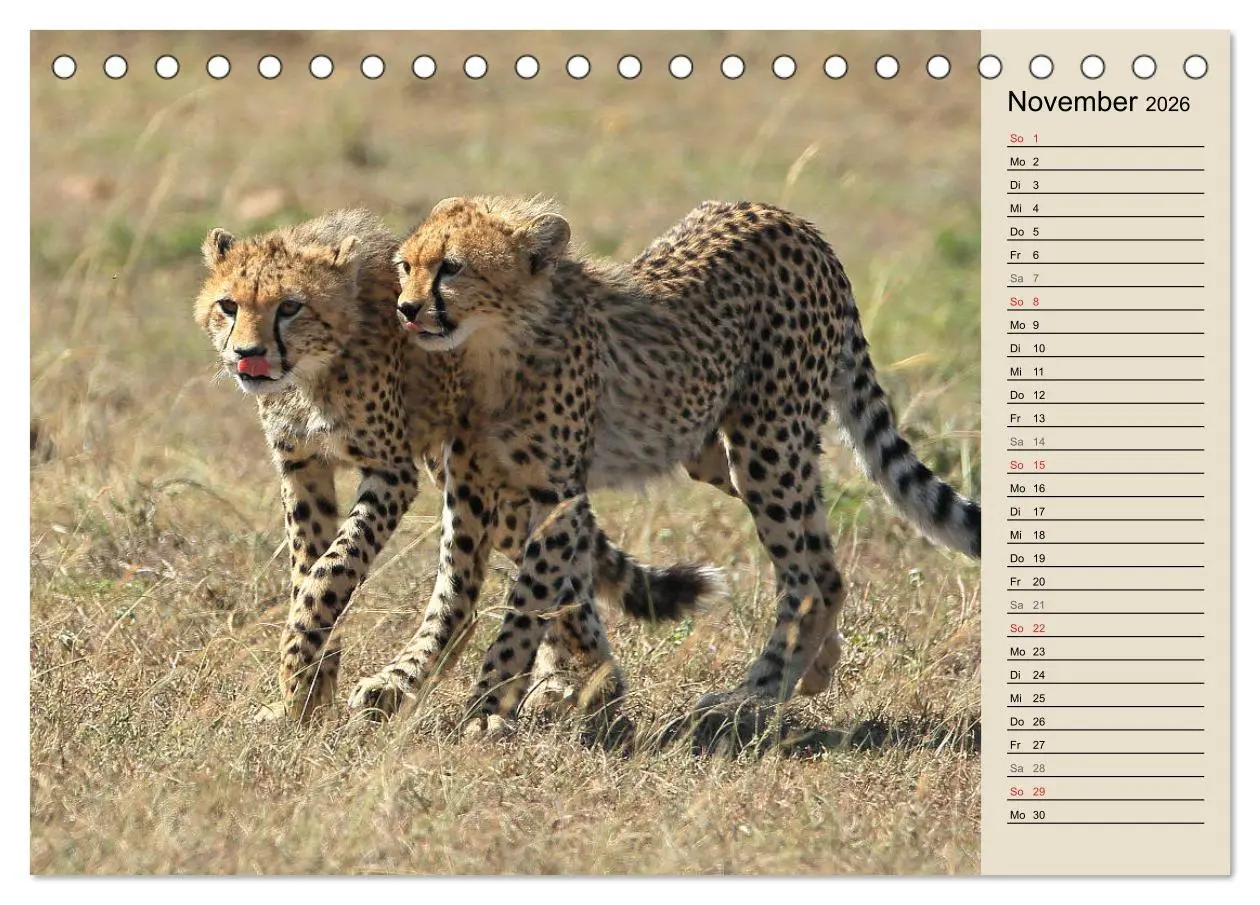This screenshot has height=905, width=1260.
Task: Select the 'Do 5' date row
Action: 1105,231
